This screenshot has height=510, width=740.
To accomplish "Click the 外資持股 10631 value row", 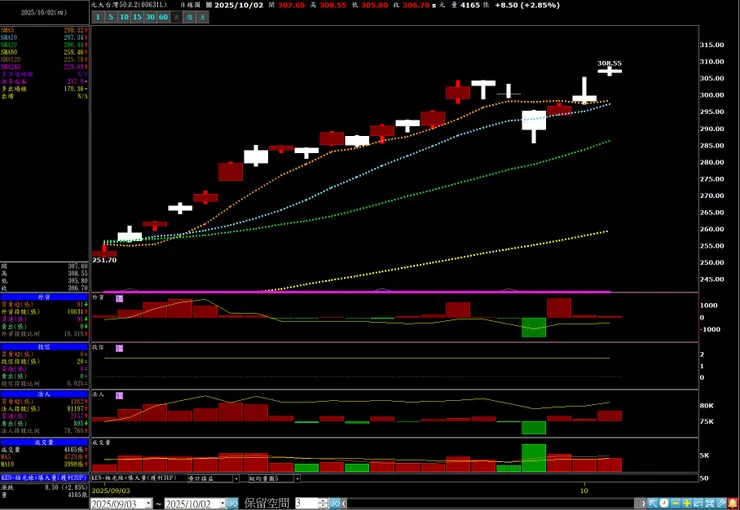I will [x=44, y=312].
